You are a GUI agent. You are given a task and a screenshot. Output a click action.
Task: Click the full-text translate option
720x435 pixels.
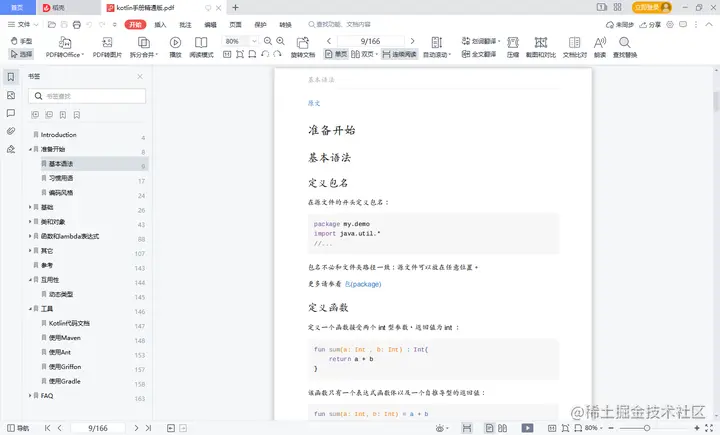[479, 54]
